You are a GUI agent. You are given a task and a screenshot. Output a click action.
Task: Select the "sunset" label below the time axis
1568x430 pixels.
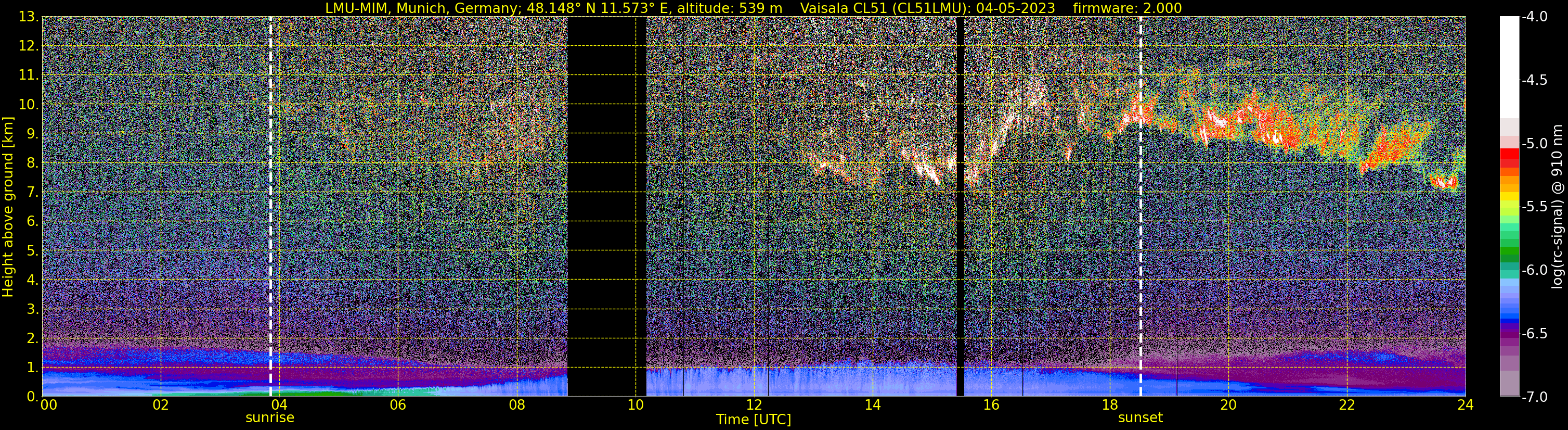[1140, 418]
